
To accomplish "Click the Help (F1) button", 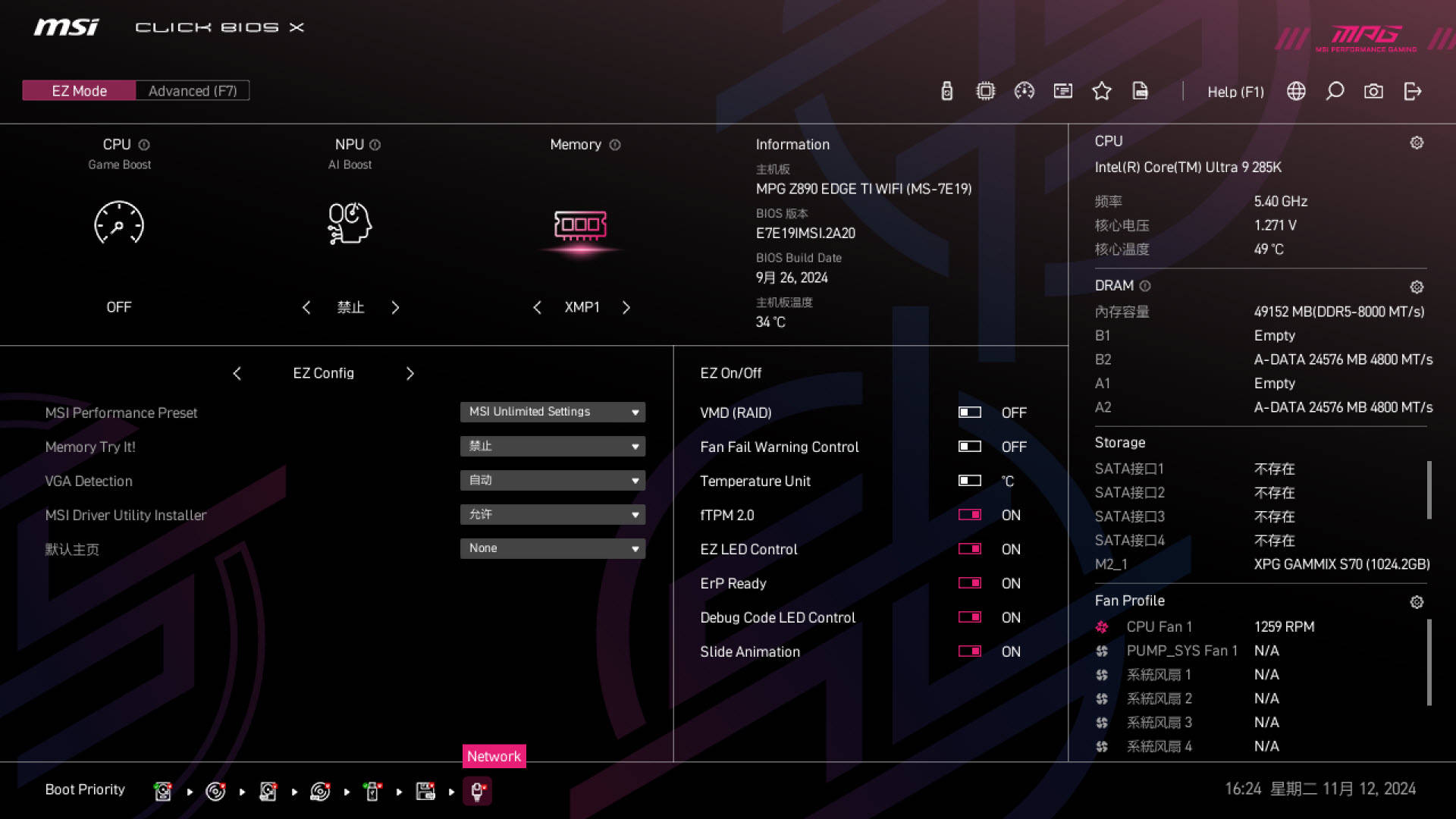I will click(x=1235, y=92).
